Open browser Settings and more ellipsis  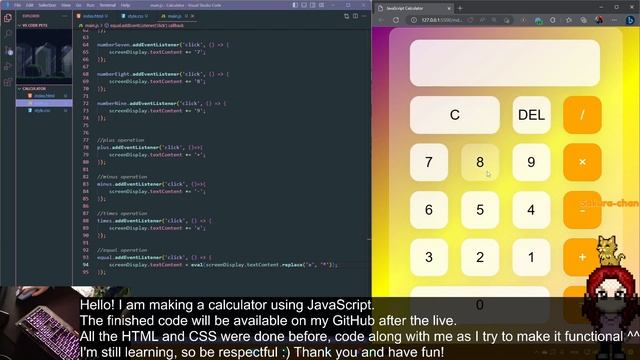614,20
